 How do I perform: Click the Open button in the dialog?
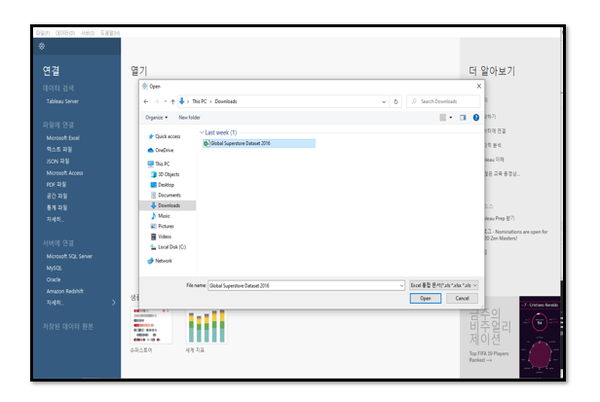(425, 298)
